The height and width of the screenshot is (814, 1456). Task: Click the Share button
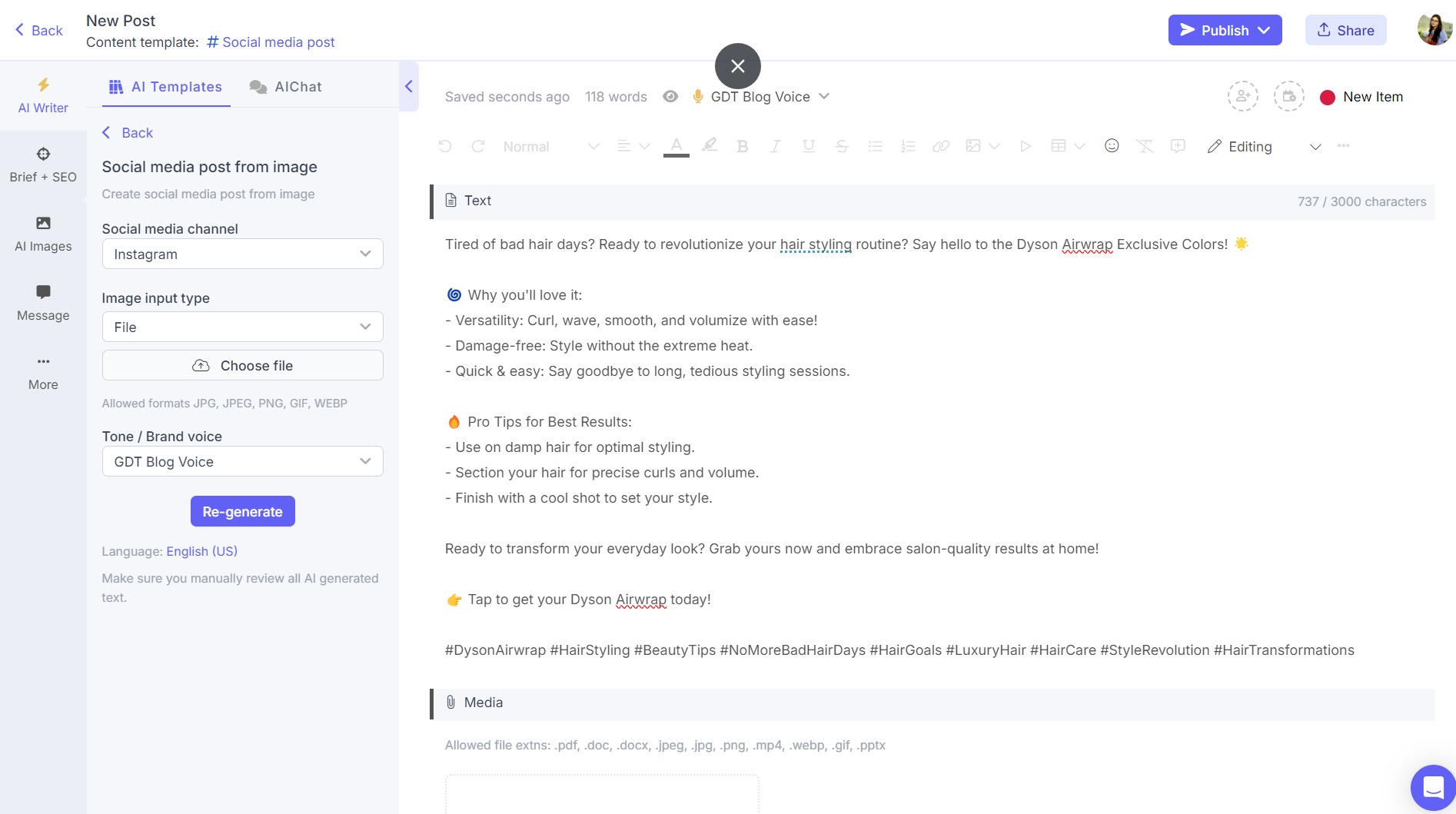(1346, 30)
